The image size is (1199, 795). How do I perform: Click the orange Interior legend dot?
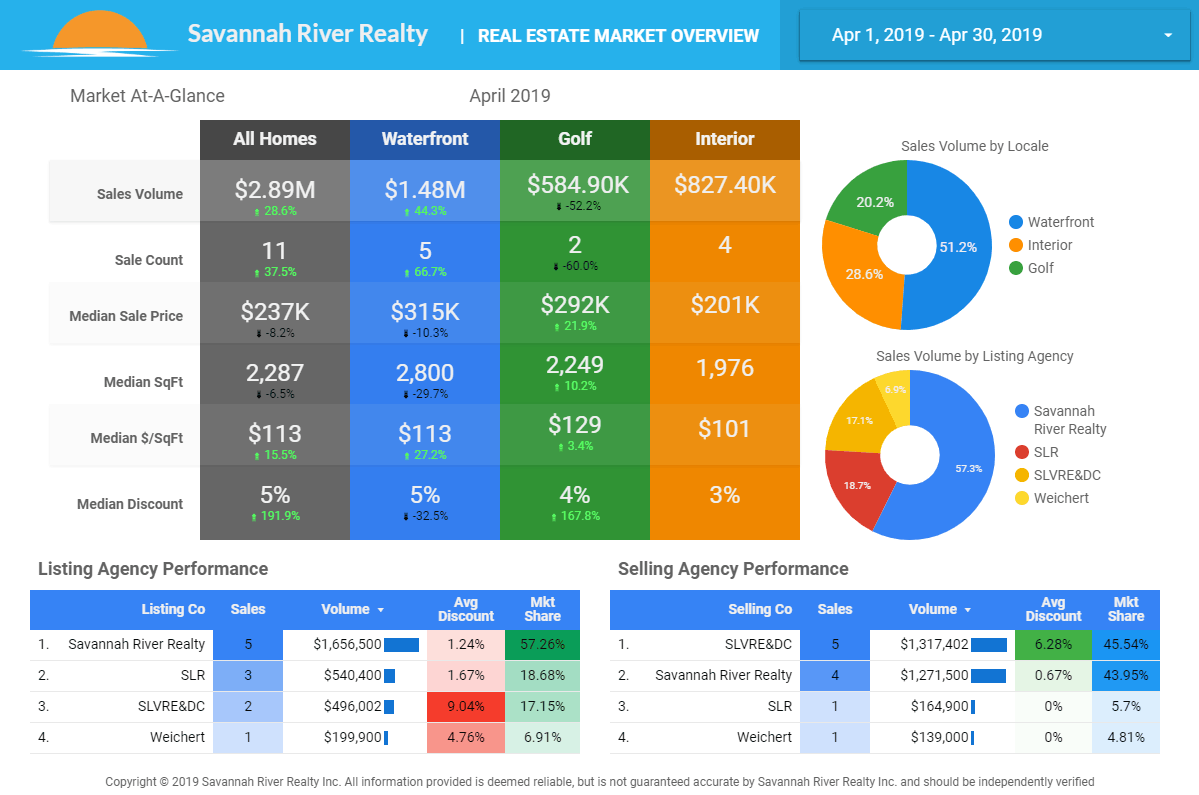(x=1016, y=245)
